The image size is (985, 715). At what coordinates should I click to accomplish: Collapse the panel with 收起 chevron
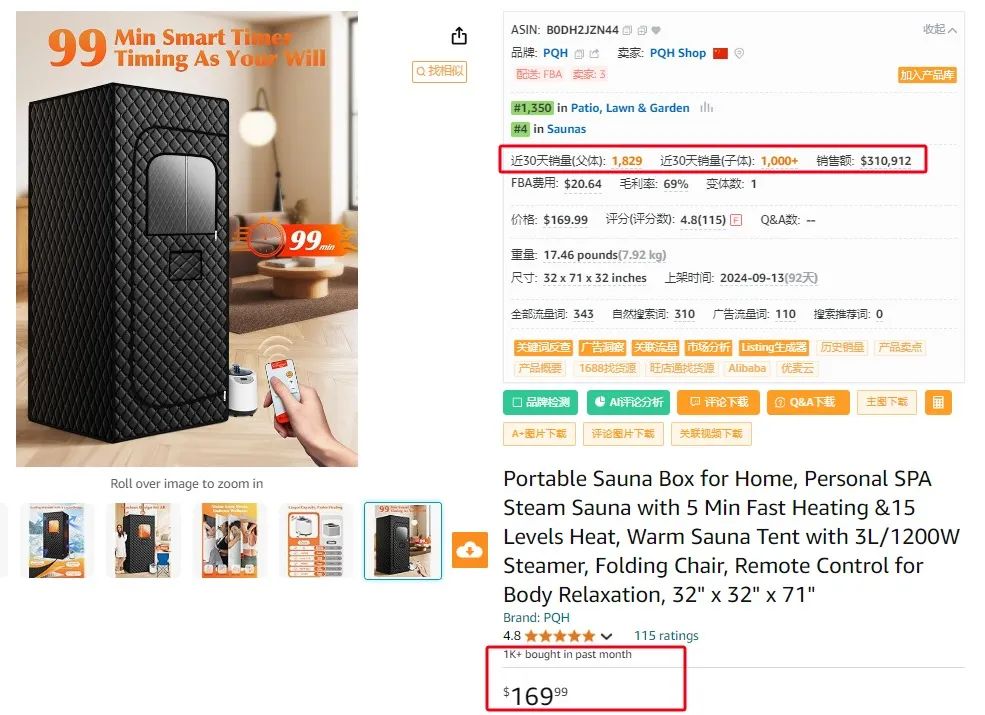[x=939, y=30]
